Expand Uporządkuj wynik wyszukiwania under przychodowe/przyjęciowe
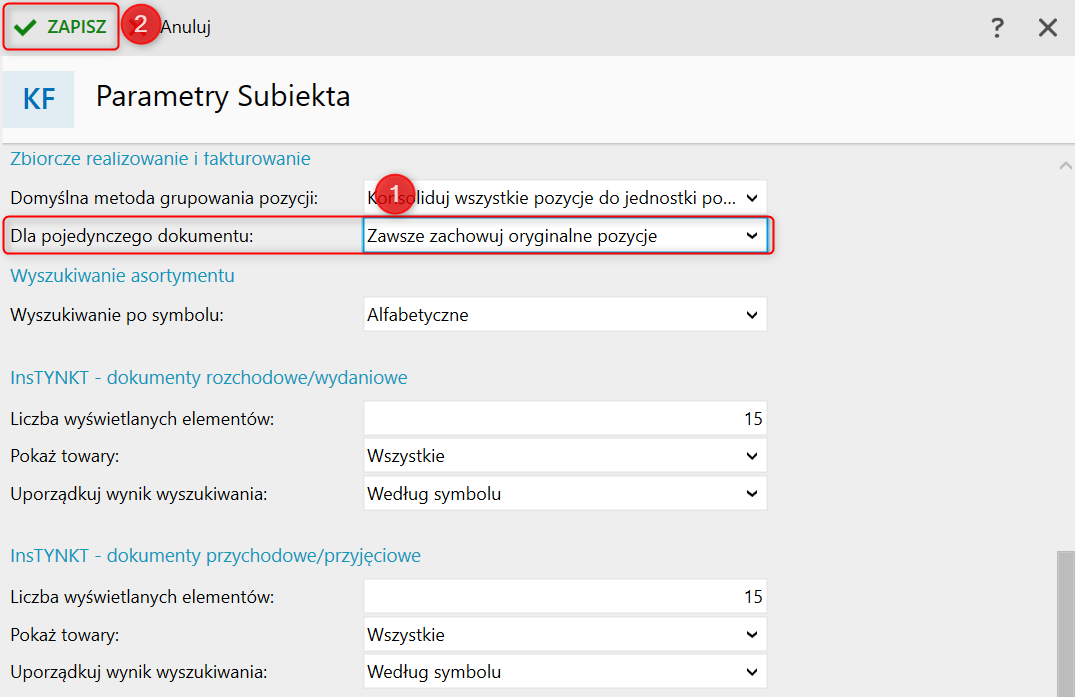Image resolution: width=1075 pixels, height=697 pixels. (565, 672)
